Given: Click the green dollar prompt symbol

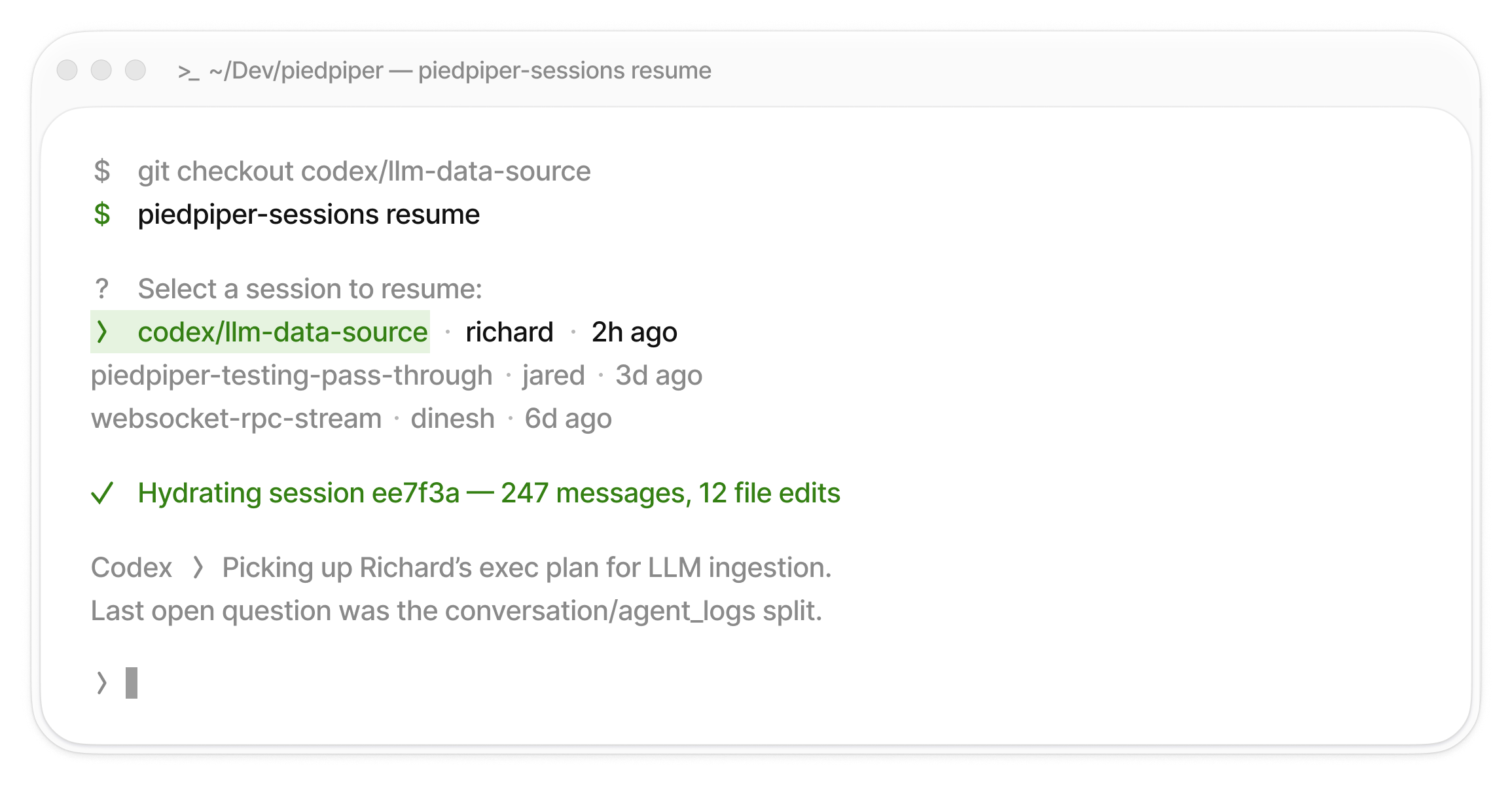Looking at the screenshot, I should [102, 215].
